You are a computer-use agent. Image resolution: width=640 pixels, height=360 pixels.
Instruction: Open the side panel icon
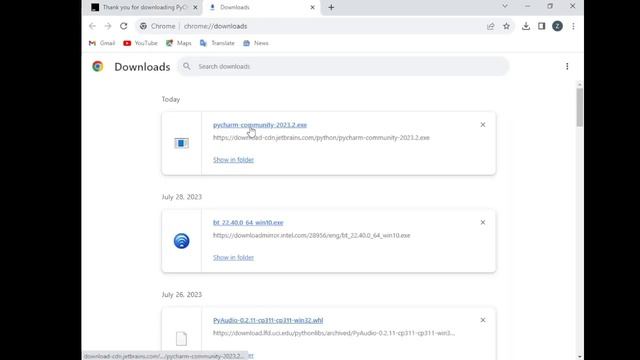[542, 26]
